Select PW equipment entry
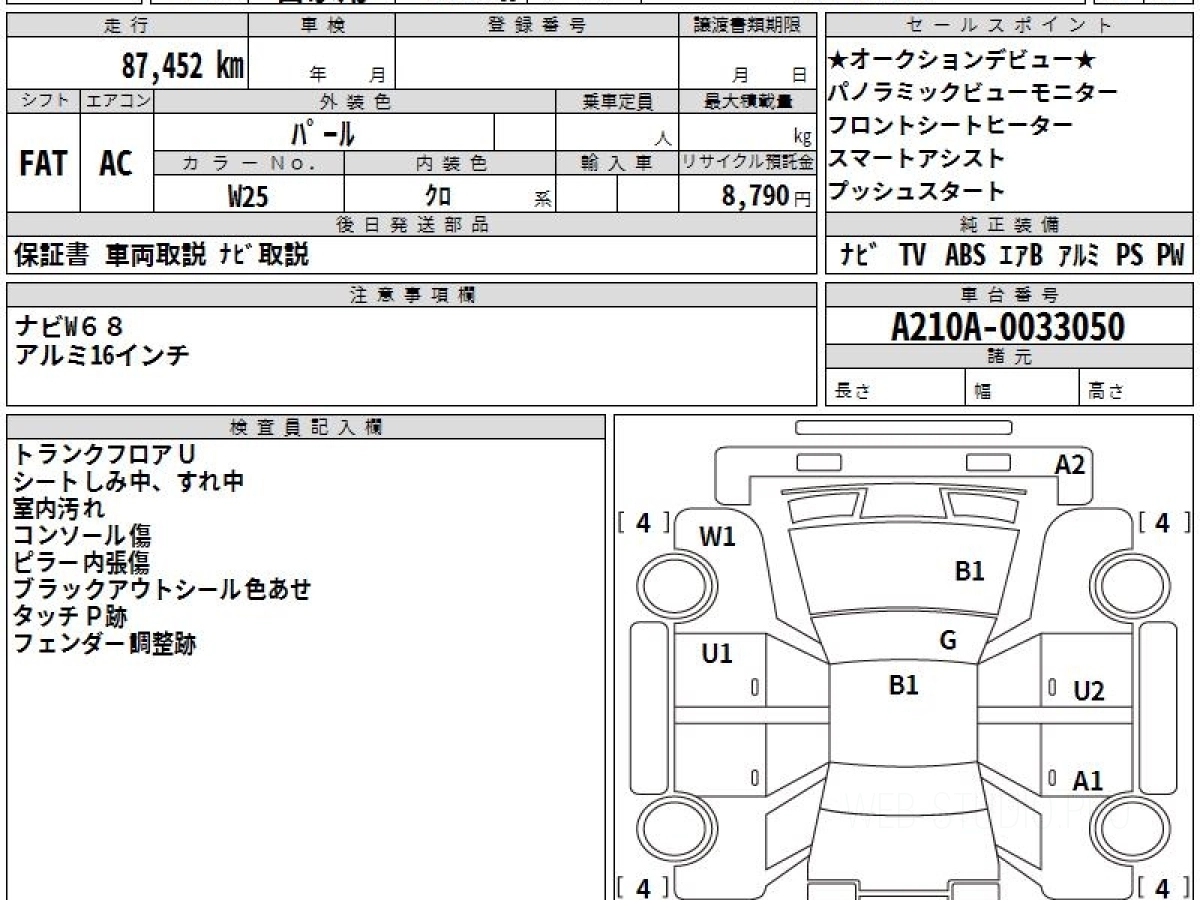Image resolution: width=1200 pixels, height=900 pixels. pos(1170,255)
